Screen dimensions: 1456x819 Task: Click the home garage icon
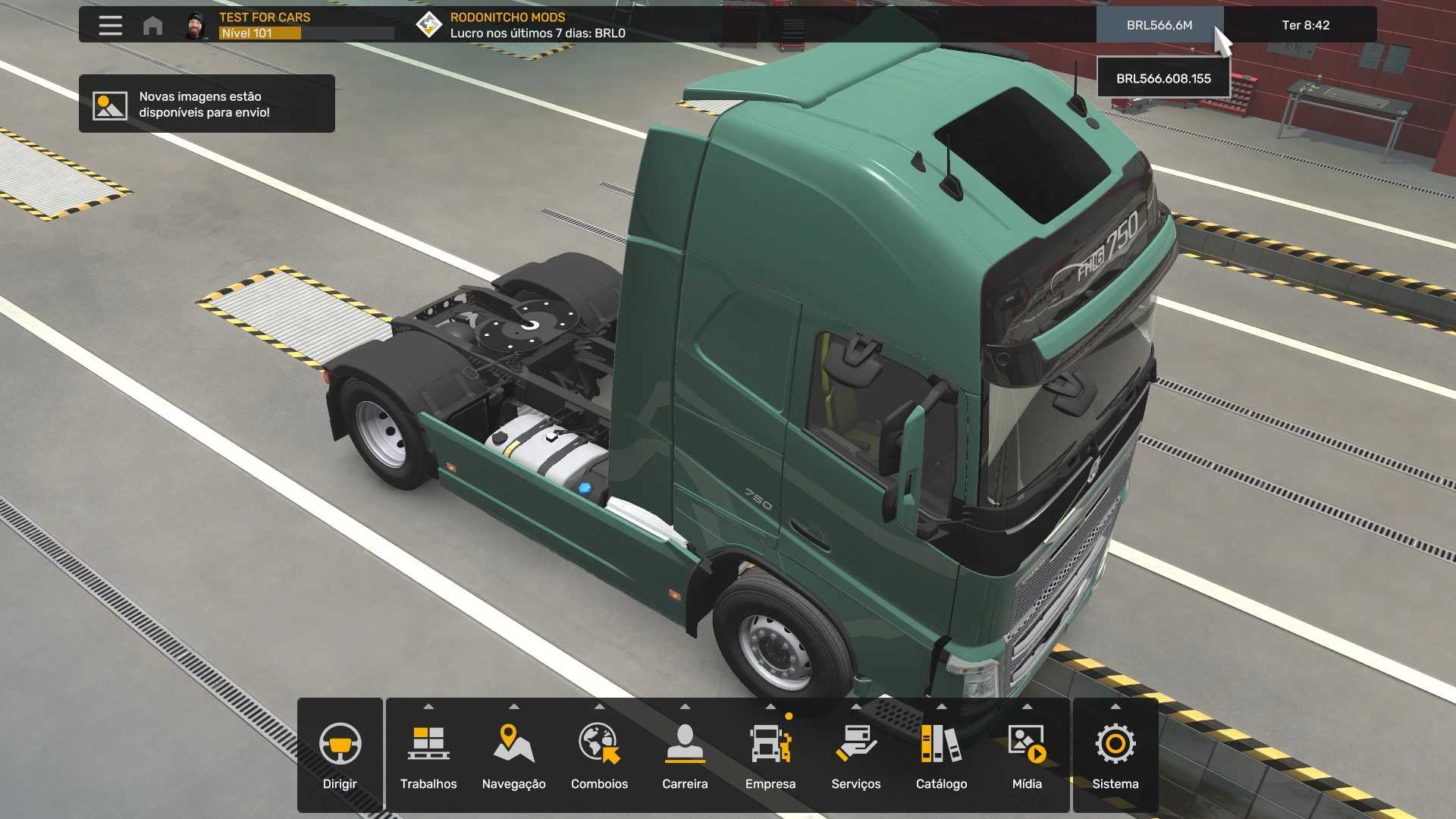click(152, 26)
